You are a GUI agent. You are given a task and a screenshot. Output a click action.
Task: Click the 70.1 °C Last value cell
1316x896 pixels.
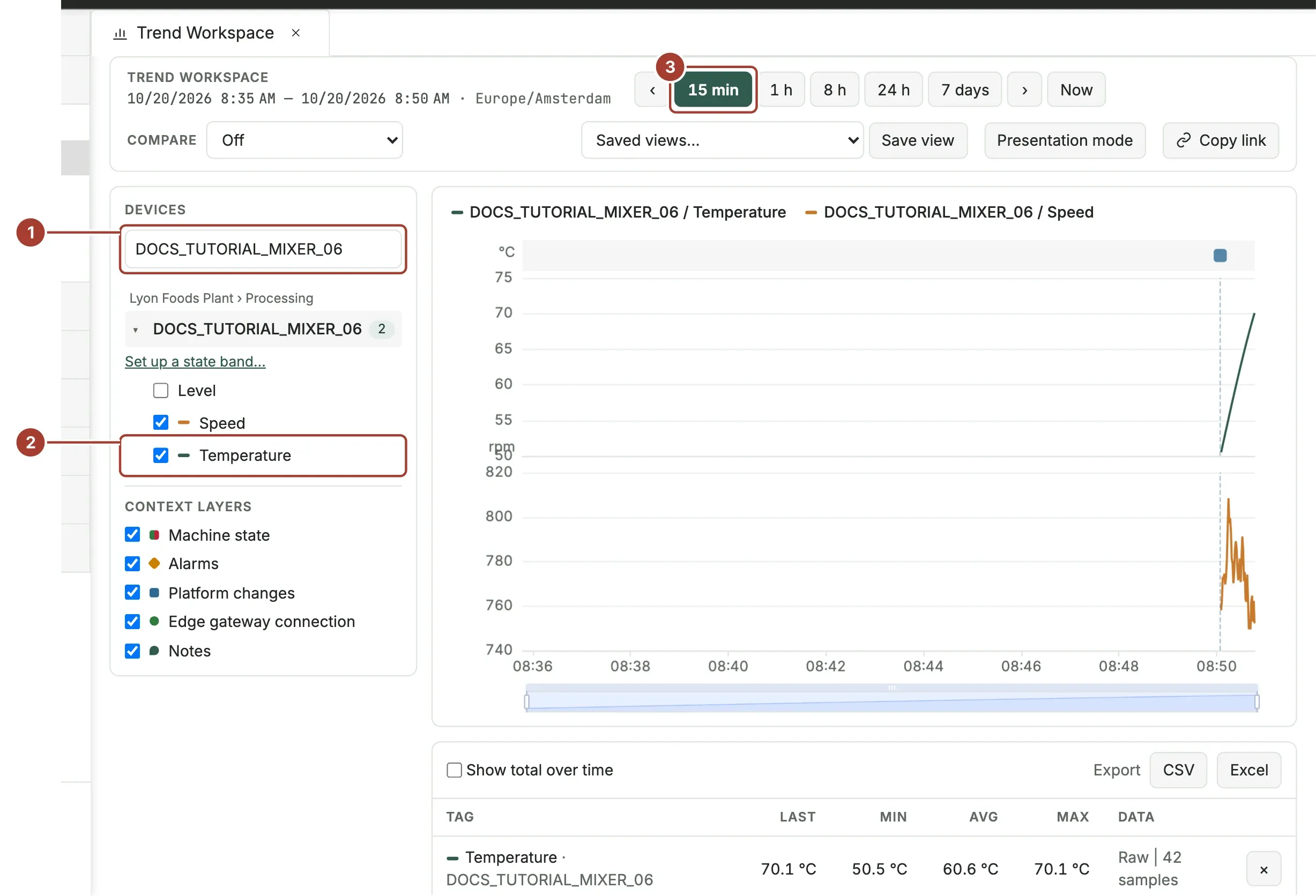(788, 869)
